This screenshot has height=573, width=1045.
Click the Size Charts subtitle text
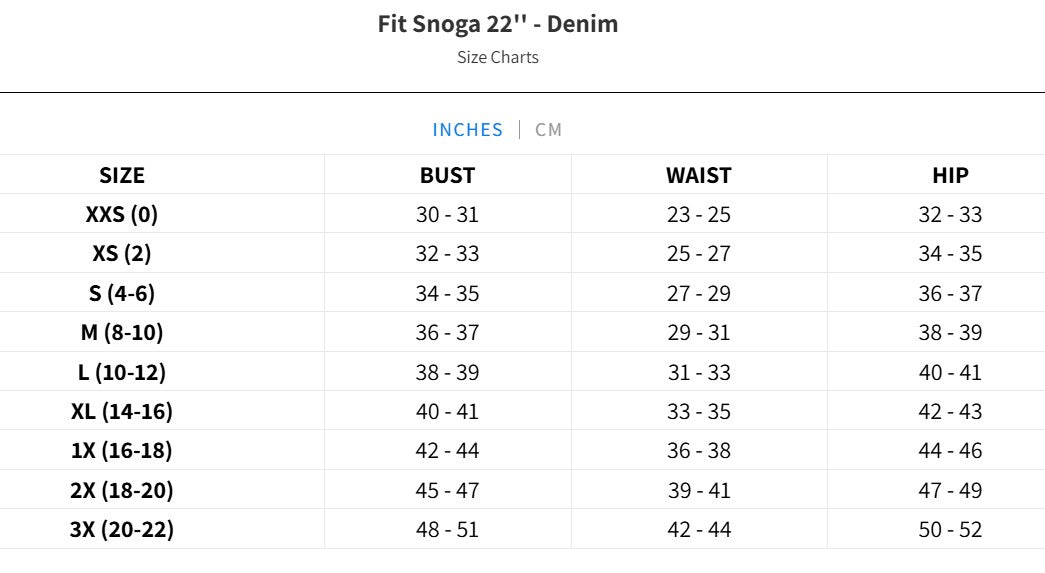coord(498,57)
